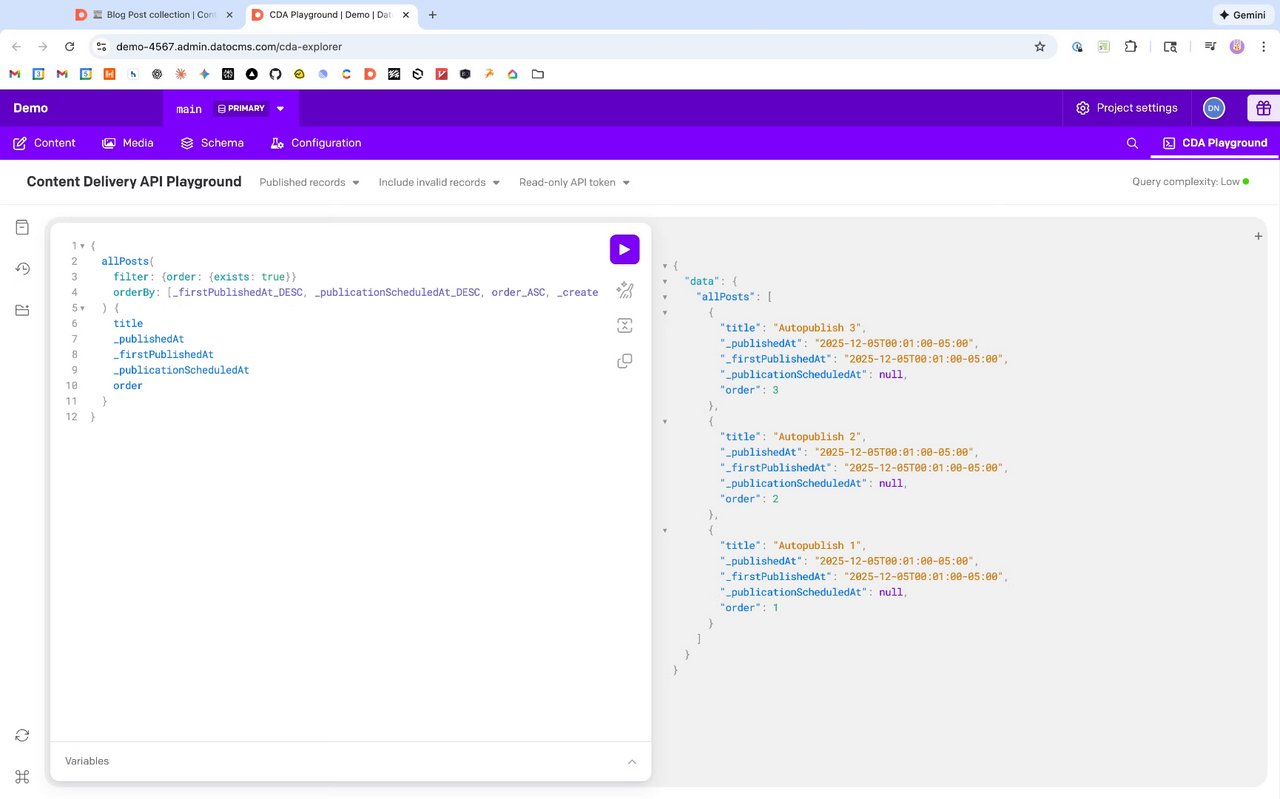Viewport: 1280px width, 799px height.
Task: Click the allPosts line in the query editor
Action: click(128, 262)
